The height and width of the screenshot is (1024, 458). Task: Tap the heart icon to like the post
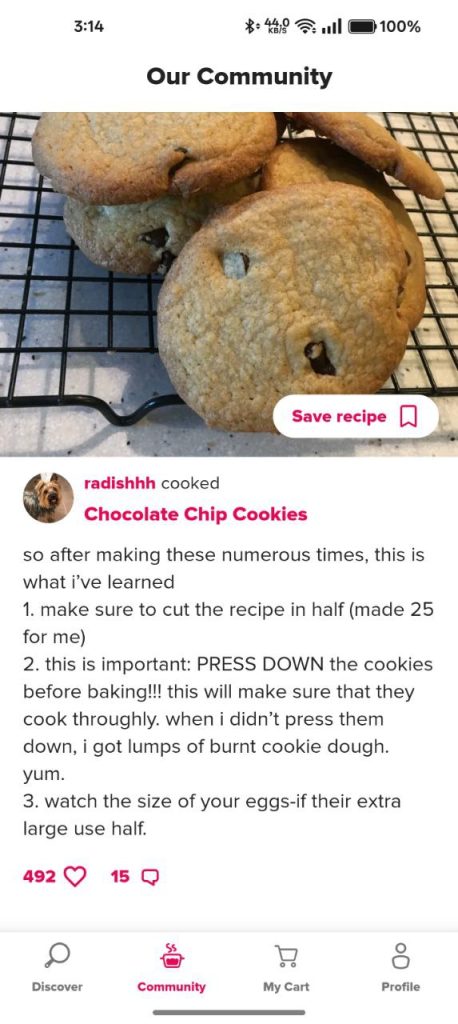(76, 876)
